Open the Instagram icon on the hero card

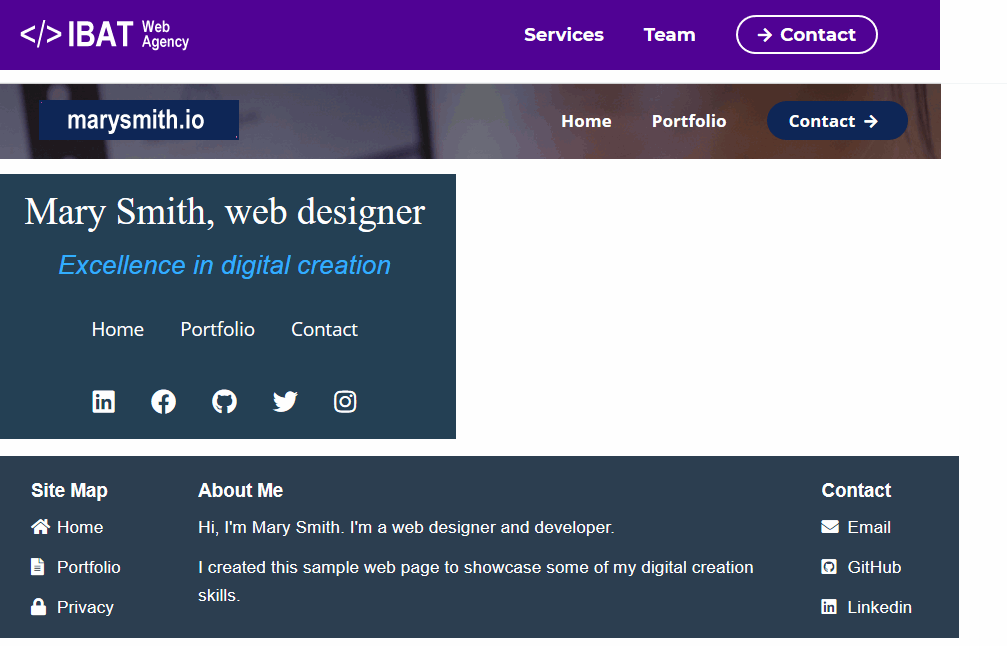coord(345,401)
